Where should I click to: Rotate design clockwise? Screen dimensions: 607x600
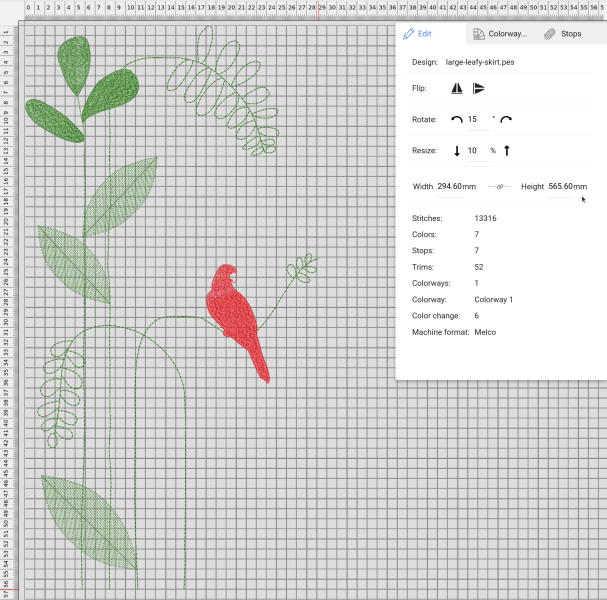506,119
